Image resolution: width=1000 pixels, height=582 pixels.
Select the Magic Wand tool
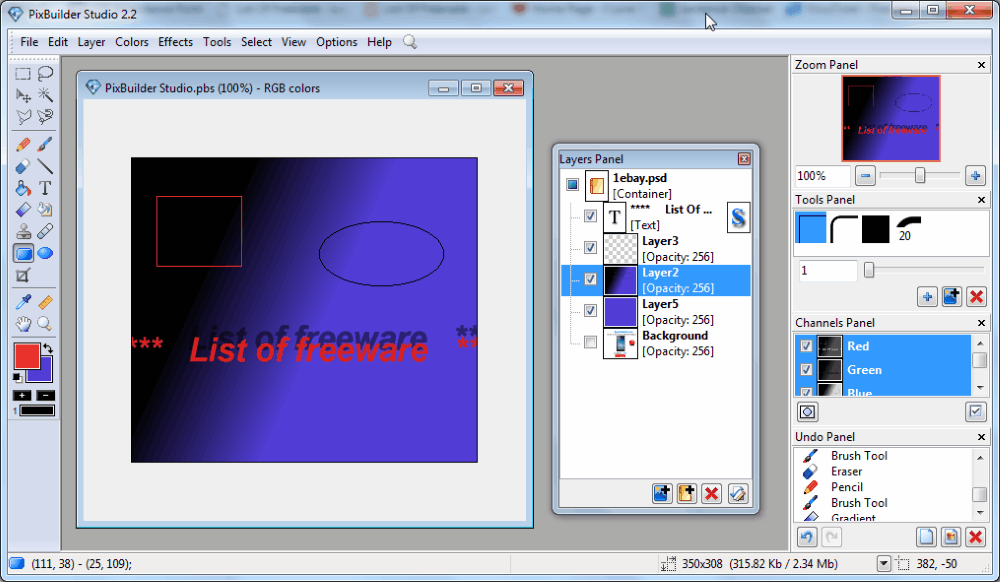[45, 96]
